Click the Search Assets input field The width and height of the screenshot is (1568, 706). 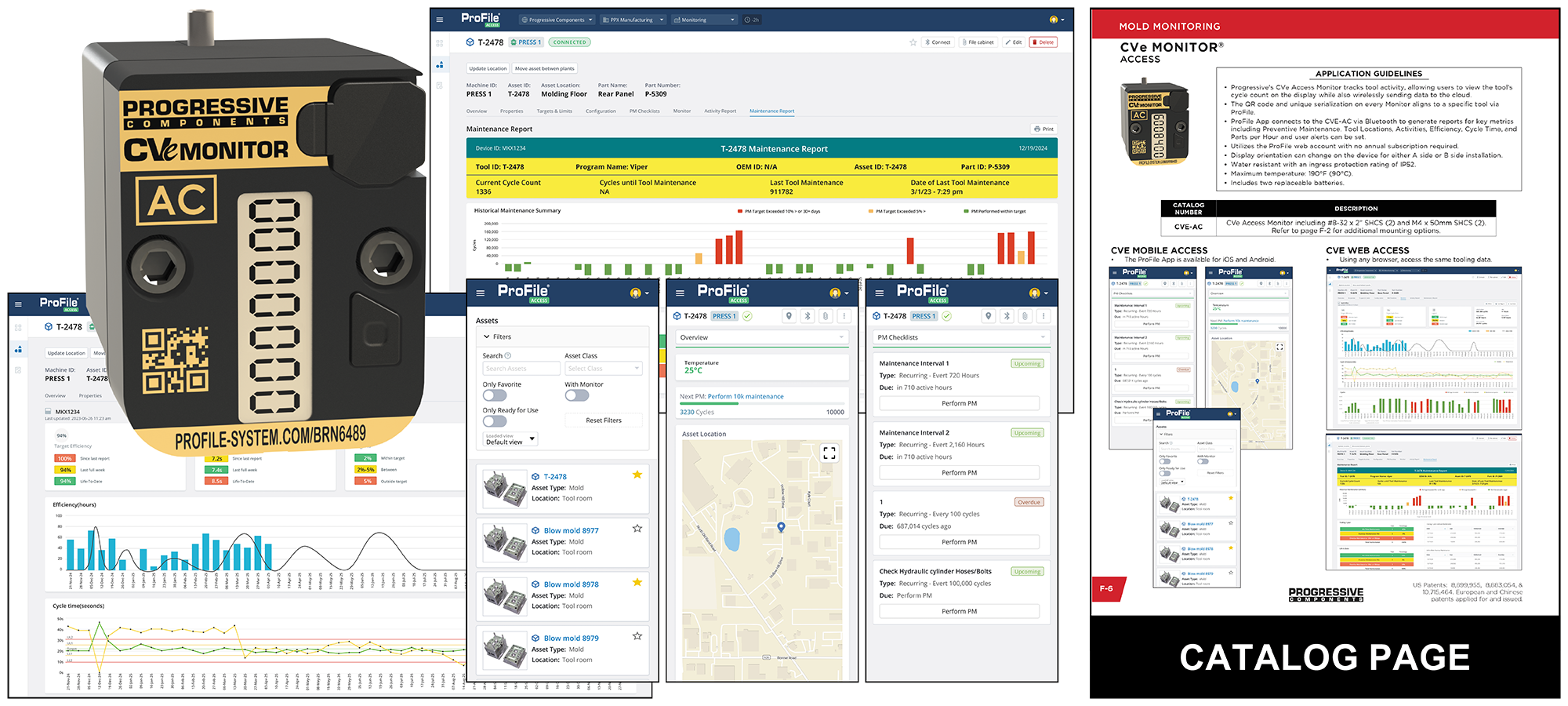(x=521, y=369)
